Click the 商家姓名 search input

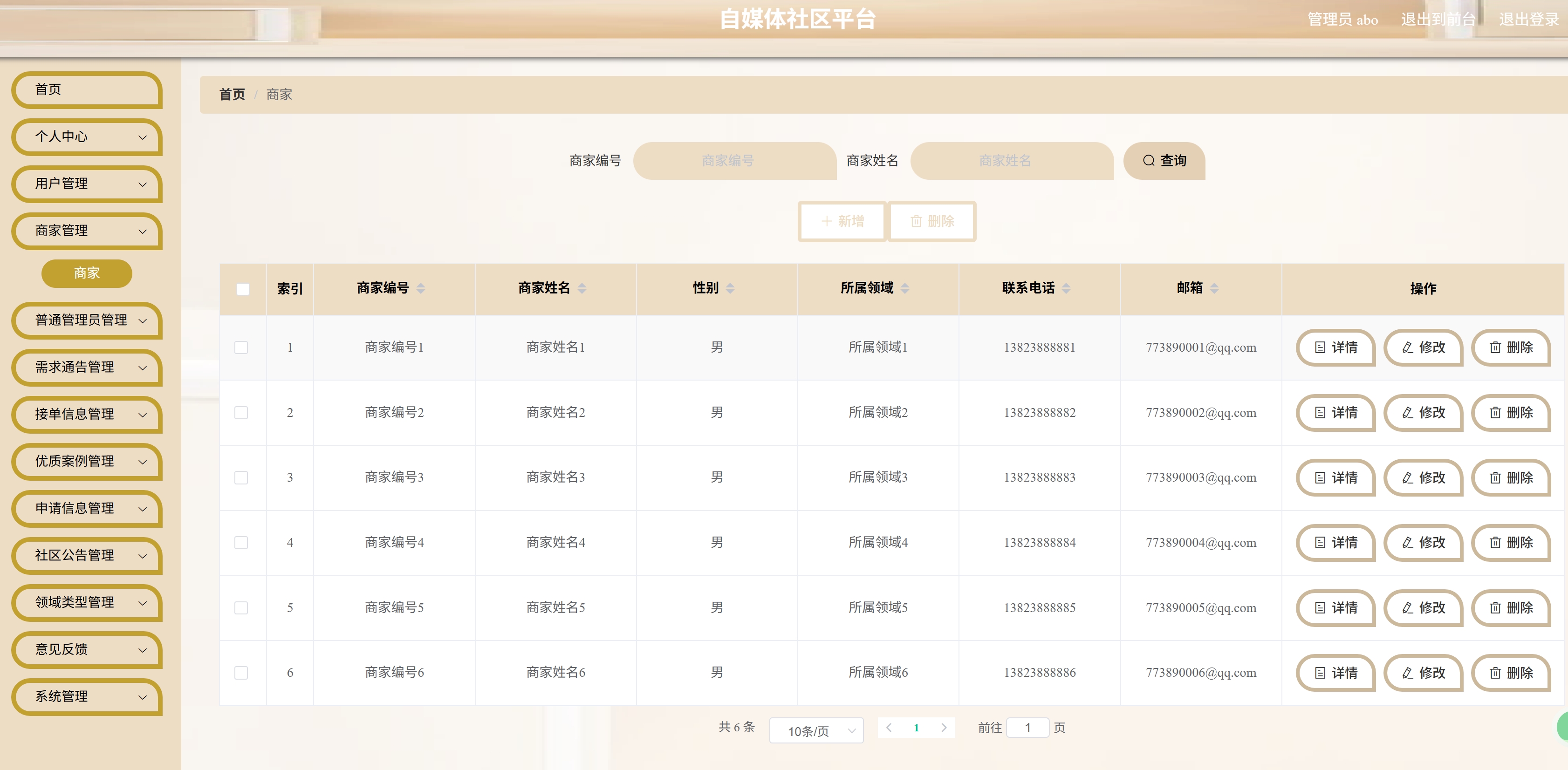pyautogui.click(x=1012, y=161)
